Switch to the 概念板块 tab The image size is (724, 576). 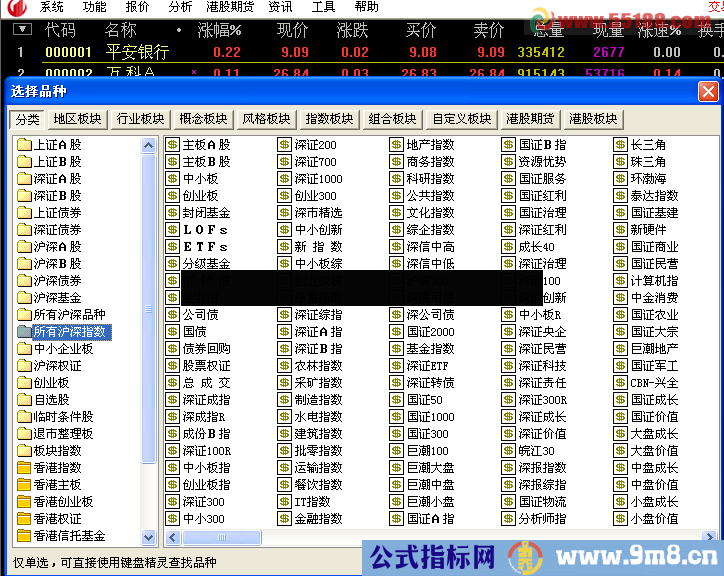[x=203, y=119]
